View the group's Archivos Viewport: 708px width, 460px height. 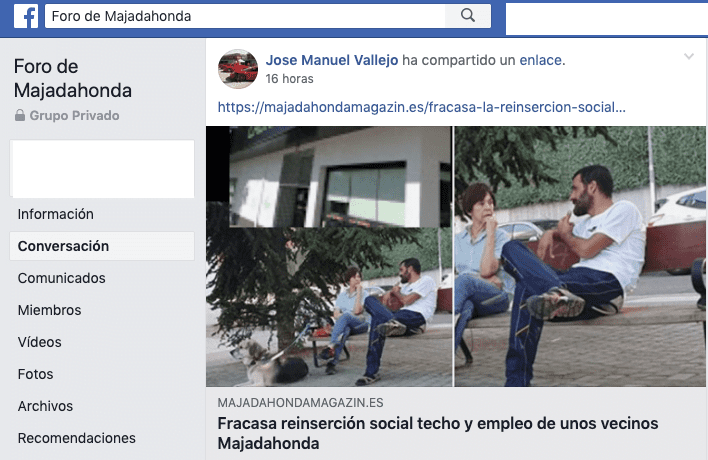(x=45, y=406)
